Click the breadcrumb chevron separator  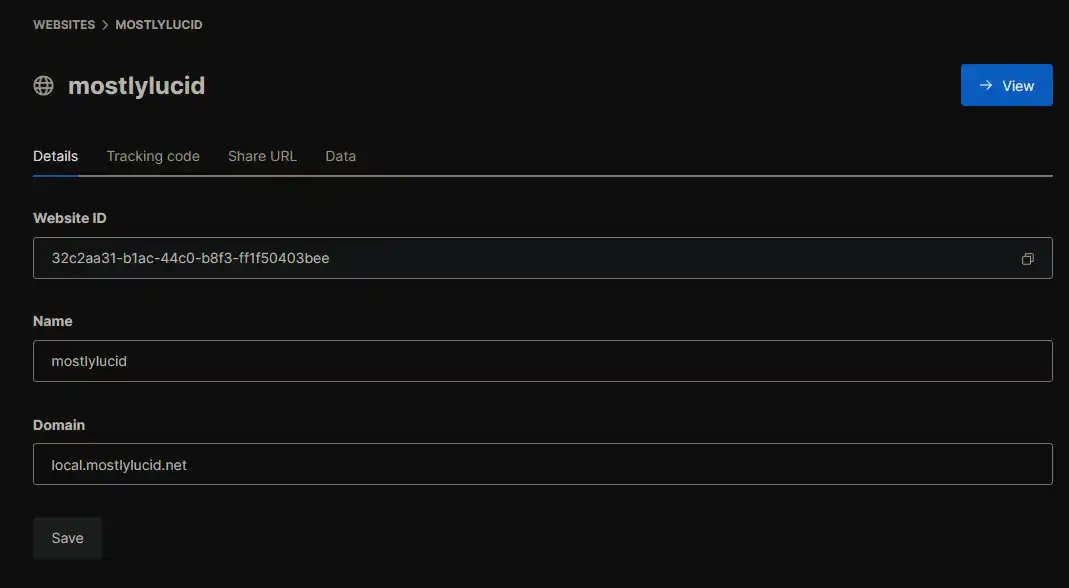105,25
